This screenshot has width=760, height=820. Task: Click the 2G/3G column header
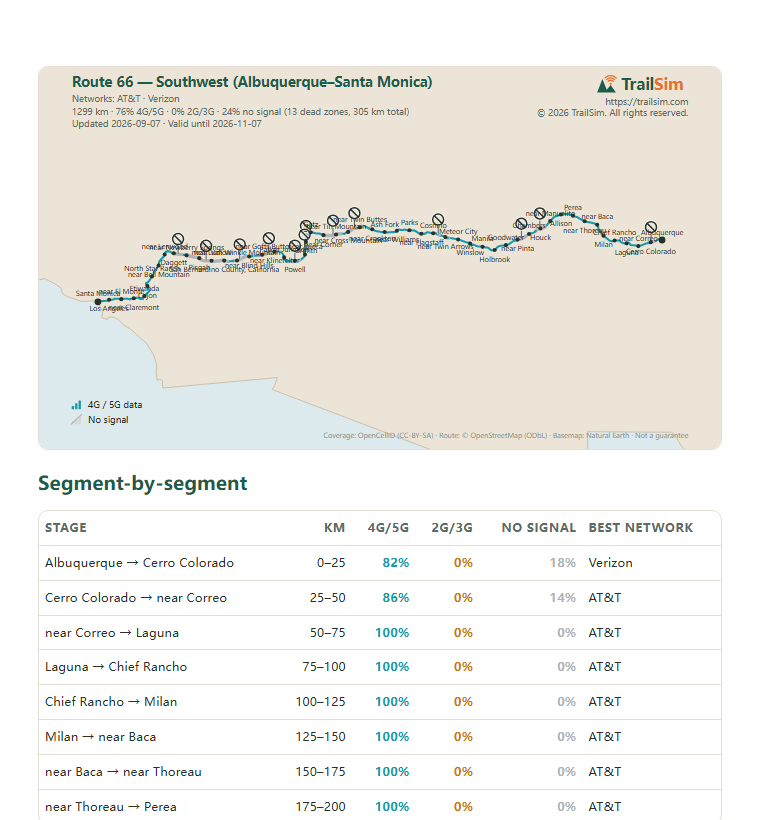[452, 528]
